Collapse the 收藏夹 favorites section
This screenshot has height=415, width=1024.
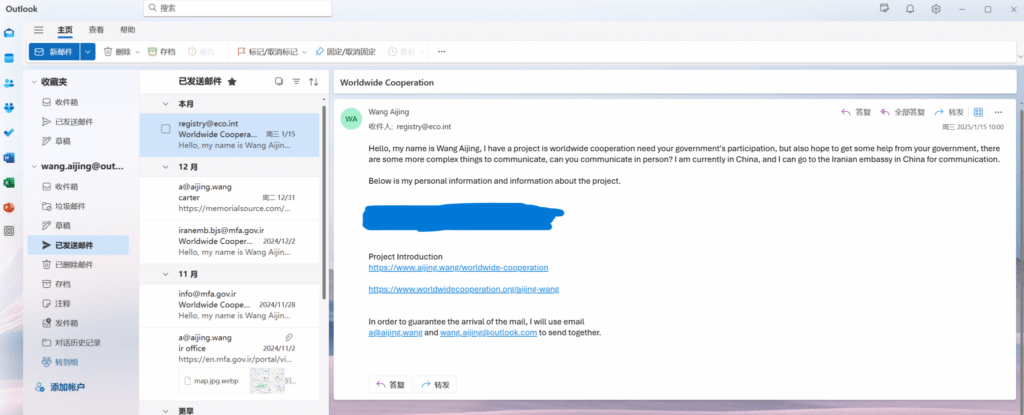coord(34,81)
